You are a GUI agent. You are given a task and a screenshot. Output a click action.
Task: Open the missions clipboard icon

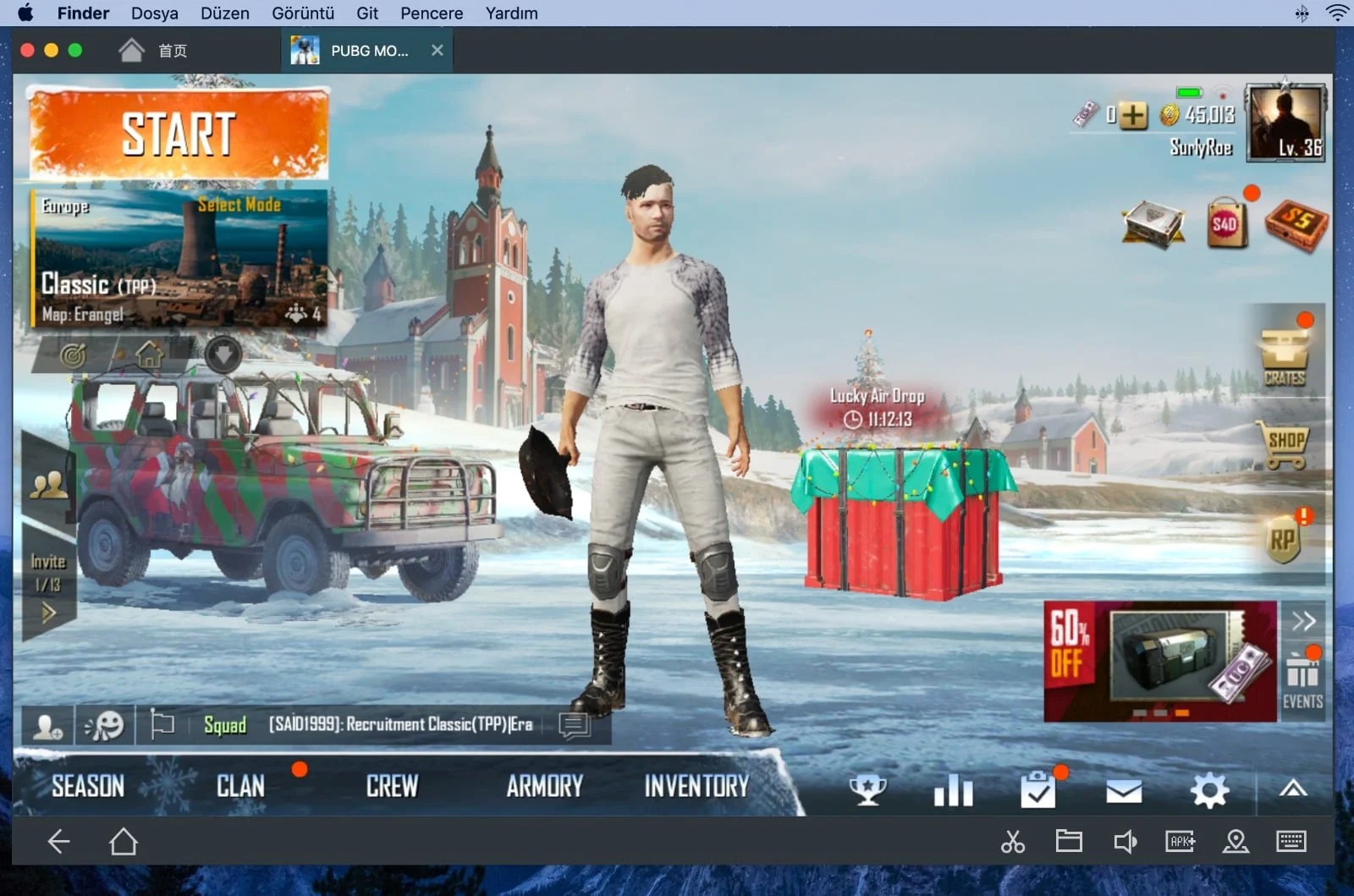click(x=1038, y=789)
